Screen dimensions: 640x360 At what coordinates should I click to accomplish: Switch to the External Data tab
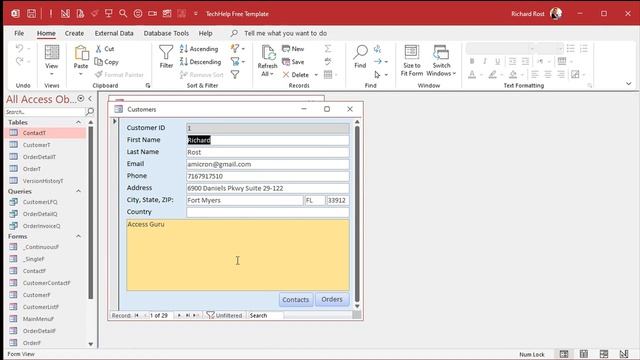pyautogui.click(x=114, y=33)
